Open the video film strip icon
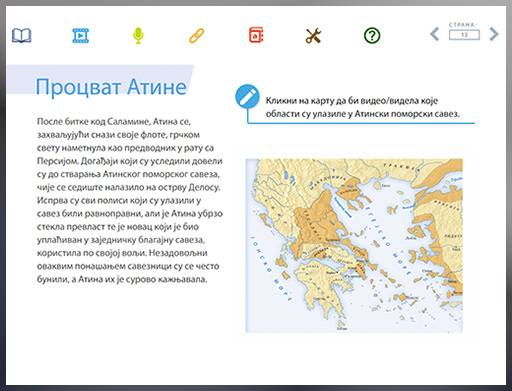Viewport: 512px width, 391px height. pyautogui.click(x=81, y=35)
